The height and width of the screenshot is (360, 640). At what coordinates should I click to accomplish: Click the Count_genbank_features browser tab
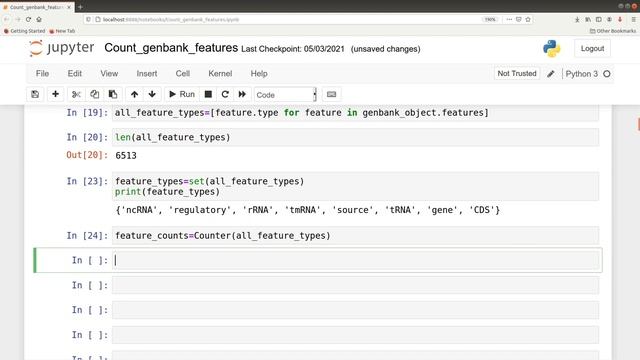tap(37, 7)
